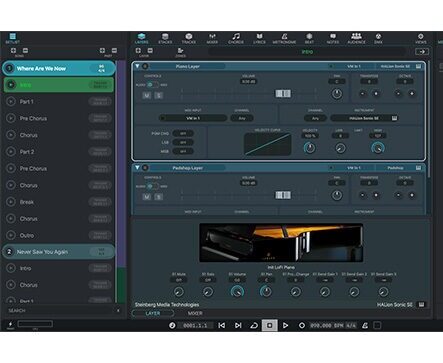Open Padshop Layer instrument editor icon
This screenshot has height=363, width=443.
click(418, 168)
